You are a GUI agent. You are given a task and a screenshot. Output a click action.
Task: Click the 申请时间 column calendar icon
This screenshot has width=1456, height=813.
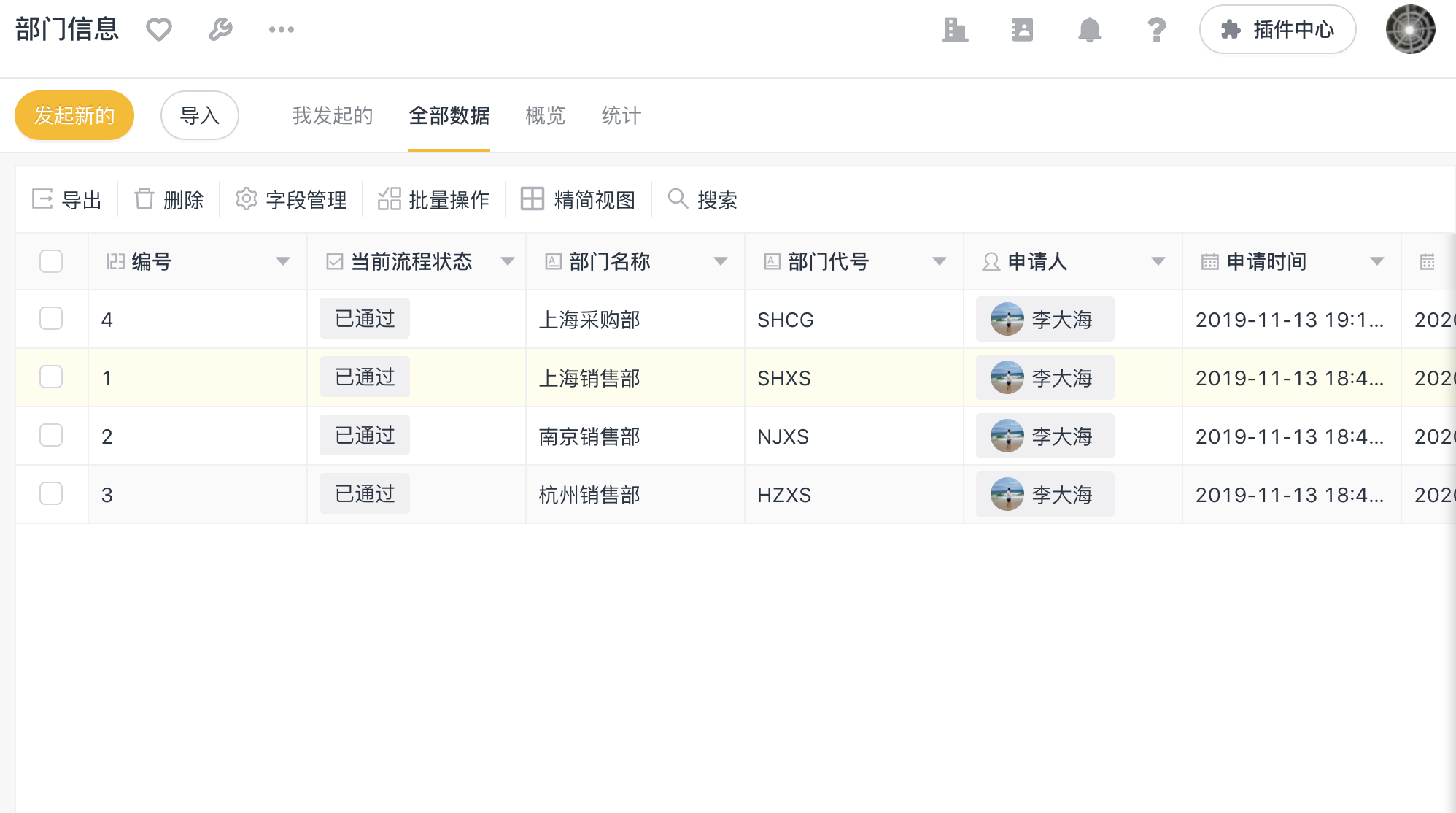click(1210, 261)
